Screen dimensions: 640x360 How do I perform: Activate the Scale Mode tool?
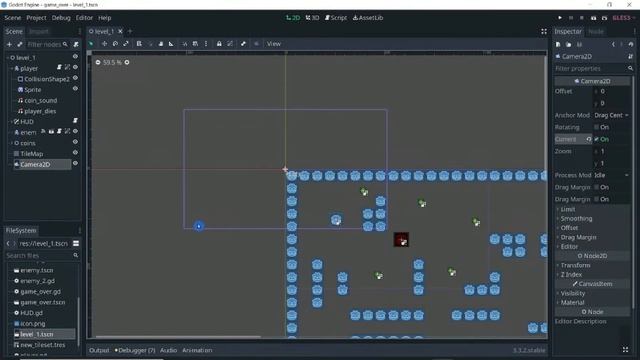[126, 44]
